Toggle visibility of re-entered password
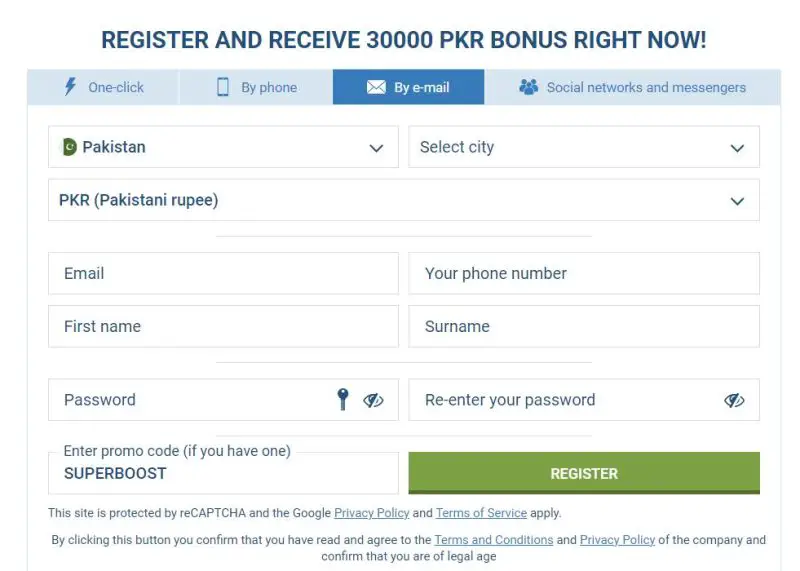800x571 pixels. click(734, 400)
